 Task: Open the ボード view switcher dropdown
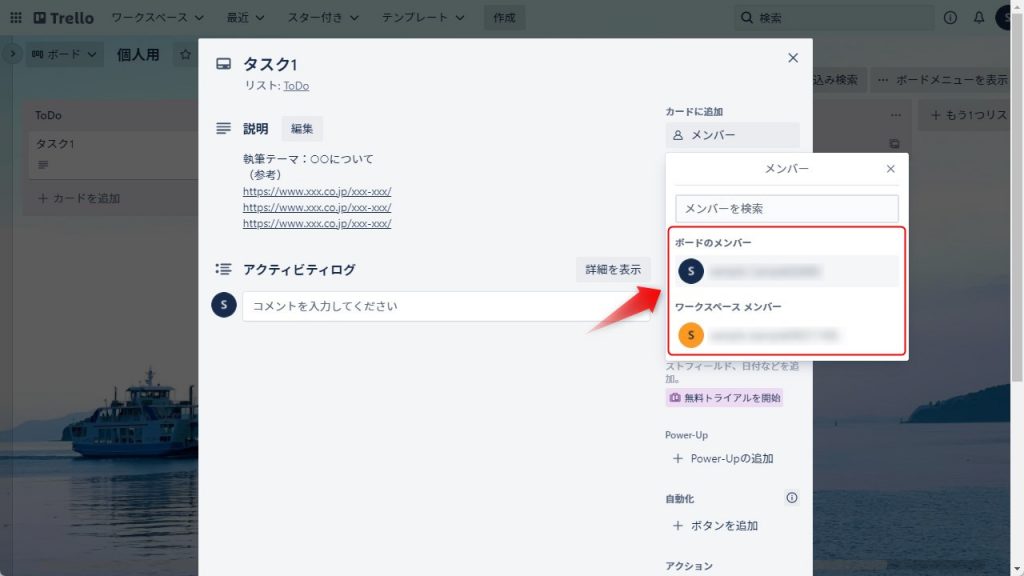click(x=64, y=54)
